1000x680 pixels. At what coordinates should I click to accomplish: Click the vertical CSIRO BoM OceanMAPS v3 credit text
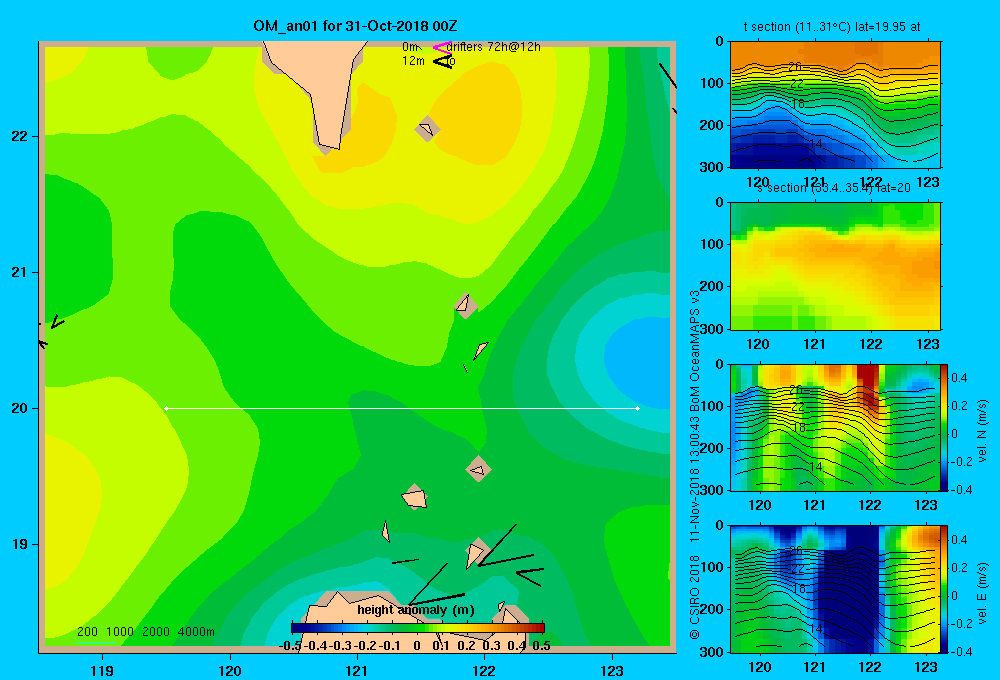[695, 464]
